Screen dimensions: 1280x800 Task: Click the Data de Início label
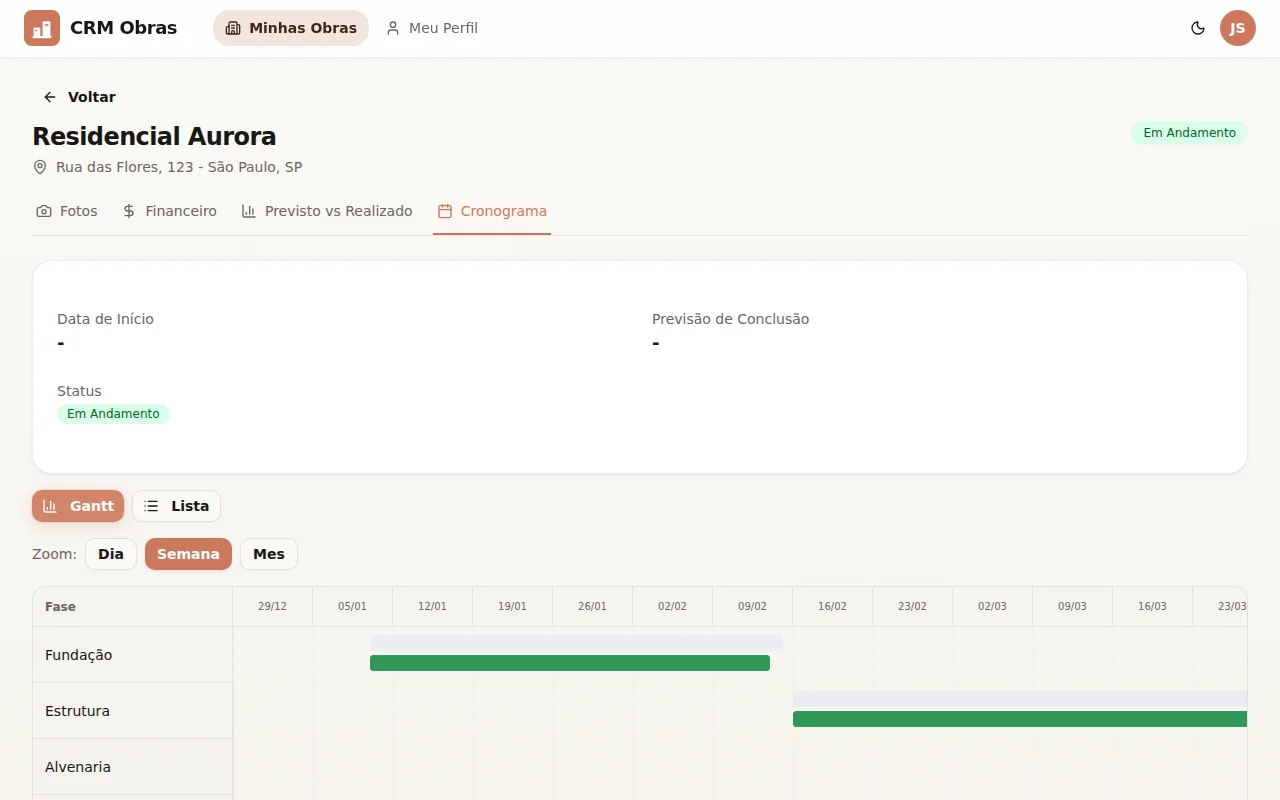coord(105,319)
